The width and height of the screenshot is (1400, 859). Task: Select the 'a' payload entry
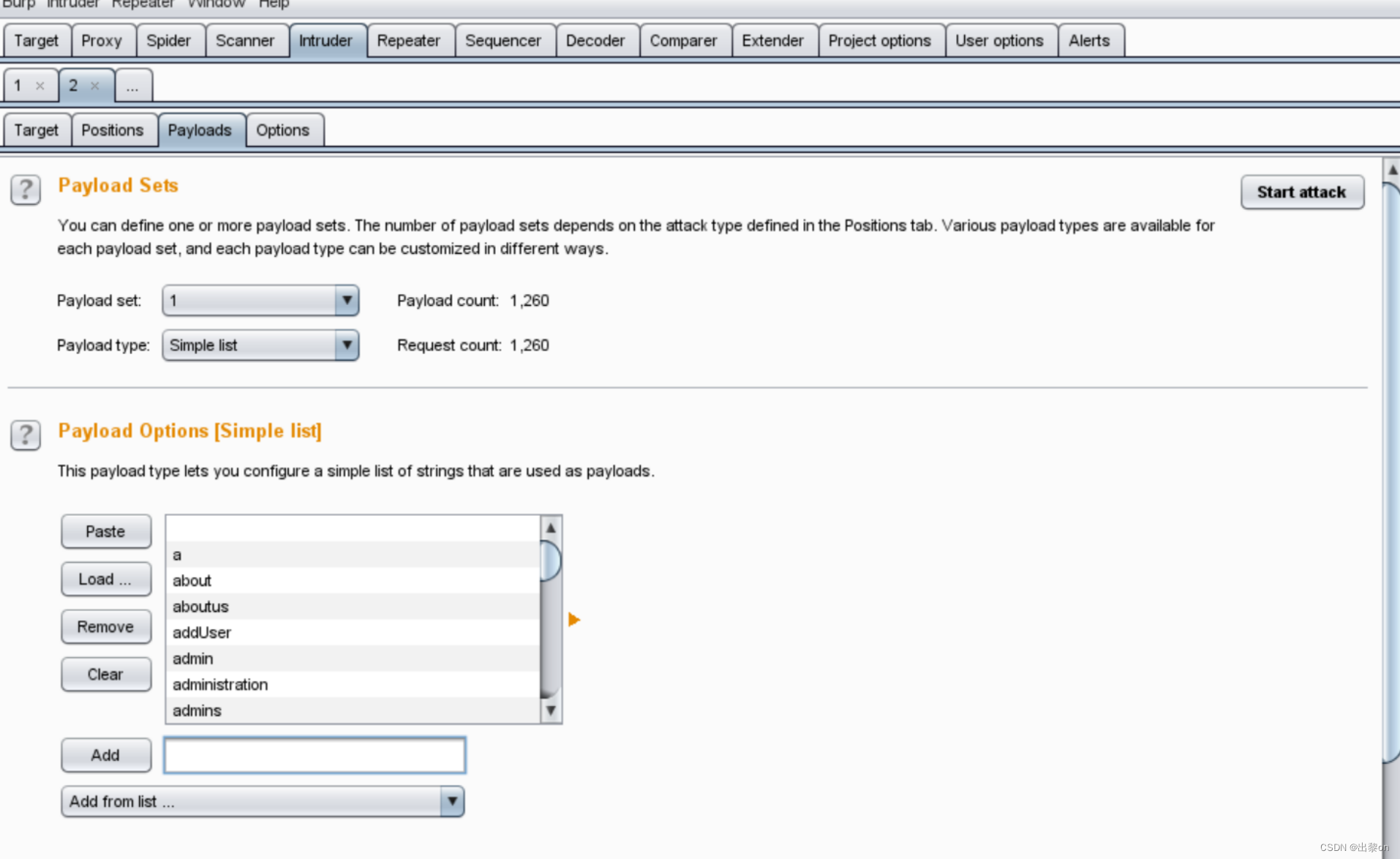353,555
